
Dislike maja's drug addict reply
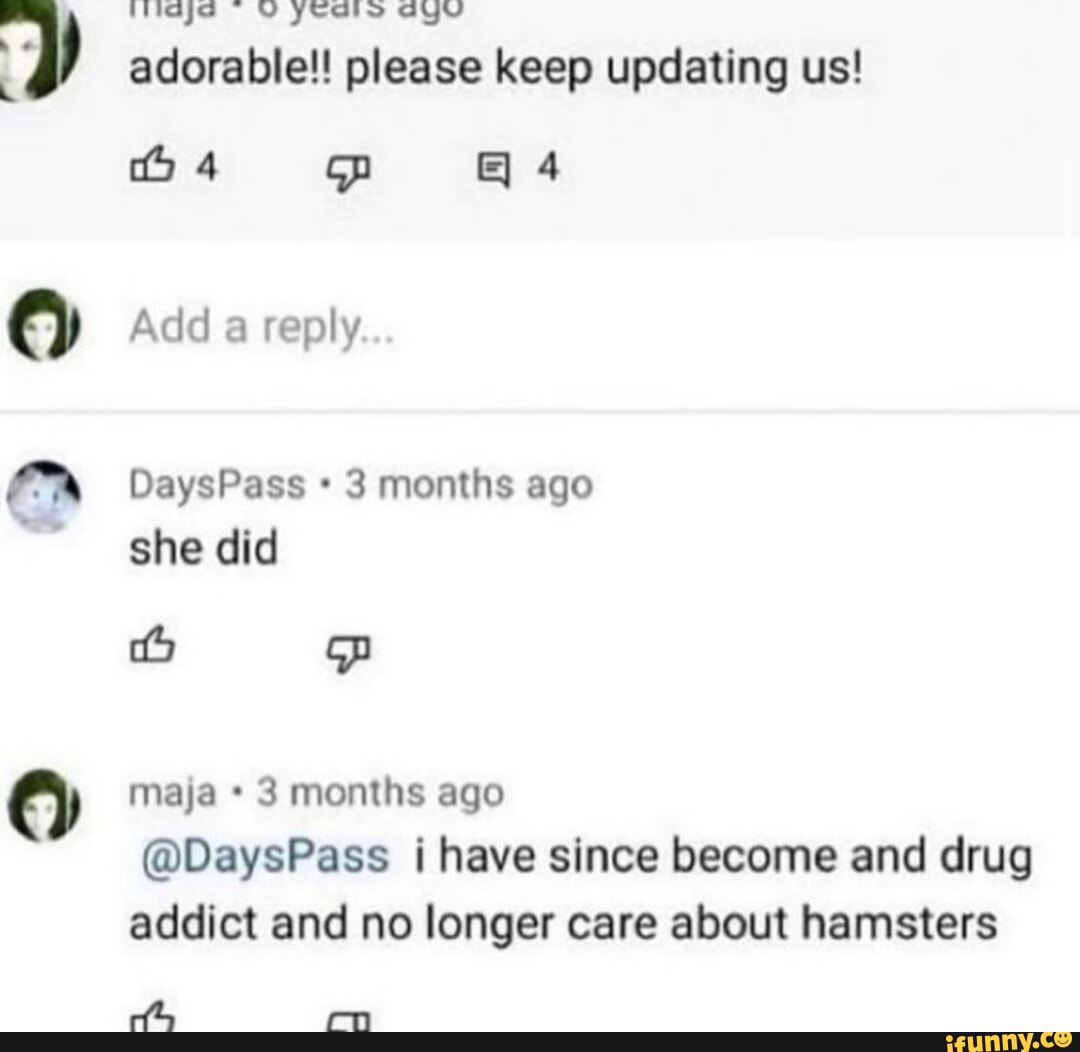(x=349, y=1021)
